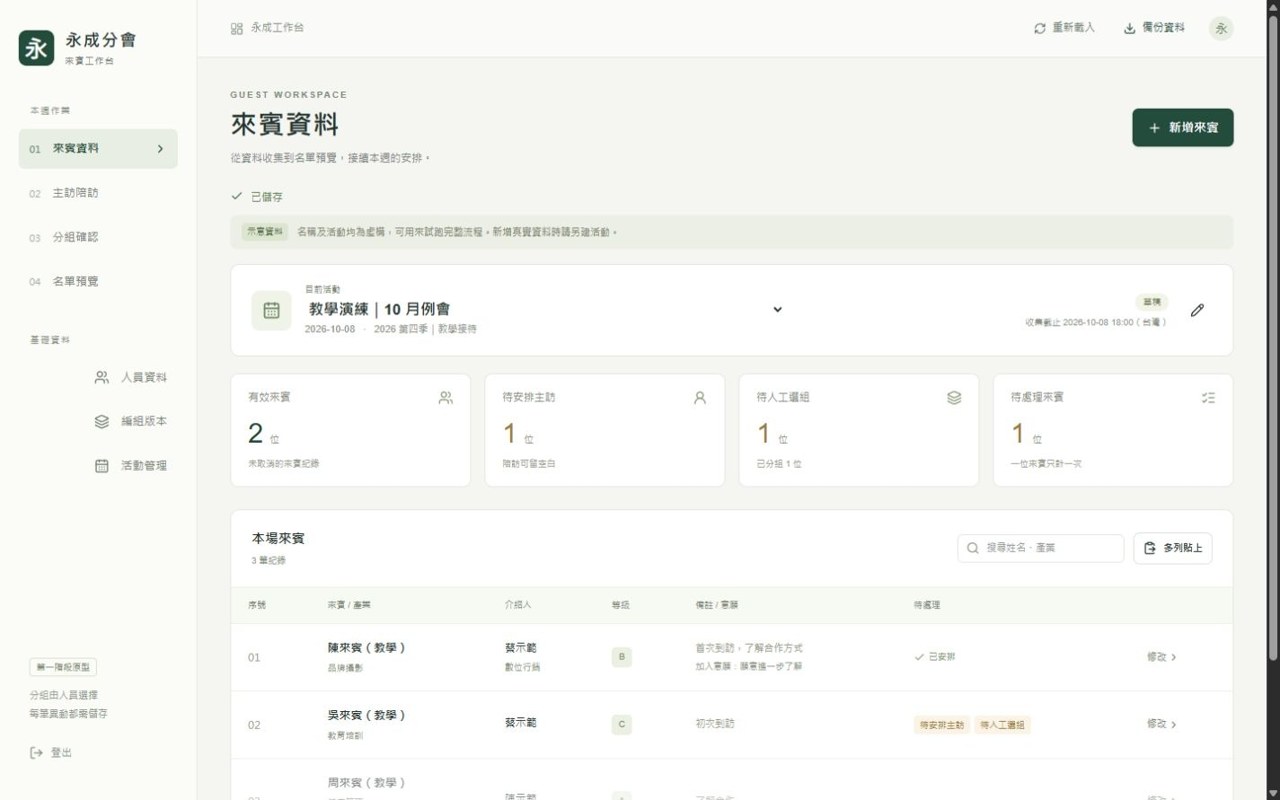Click the 第一階段原型 badge in the sidebar
This screenshot has height=800, width=1280.
tap(63, 667)
